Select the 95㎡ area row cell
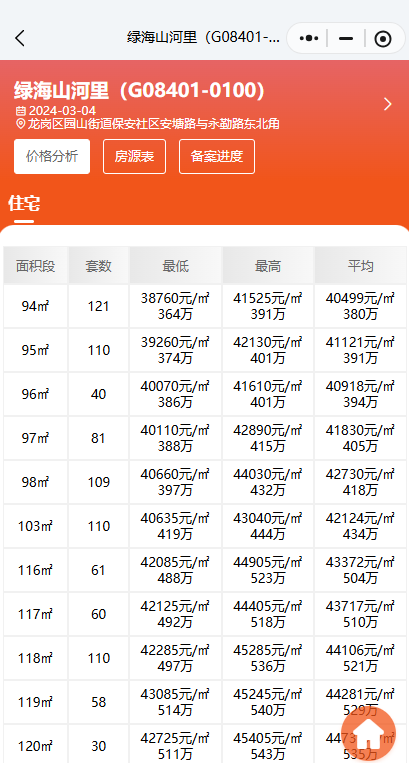The image size is (409, 763). click(36, 350)
